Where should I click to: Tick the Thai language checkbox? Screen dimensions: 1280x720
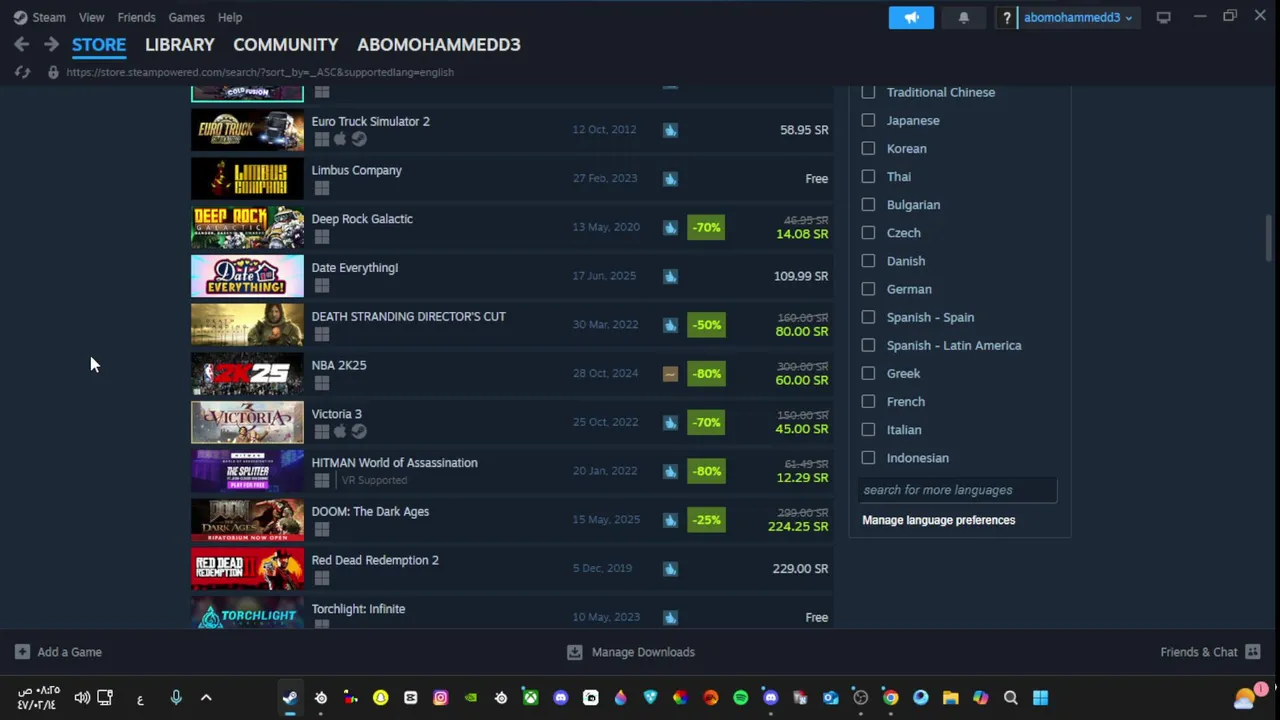pyautogui.click(x=868, y=176)
